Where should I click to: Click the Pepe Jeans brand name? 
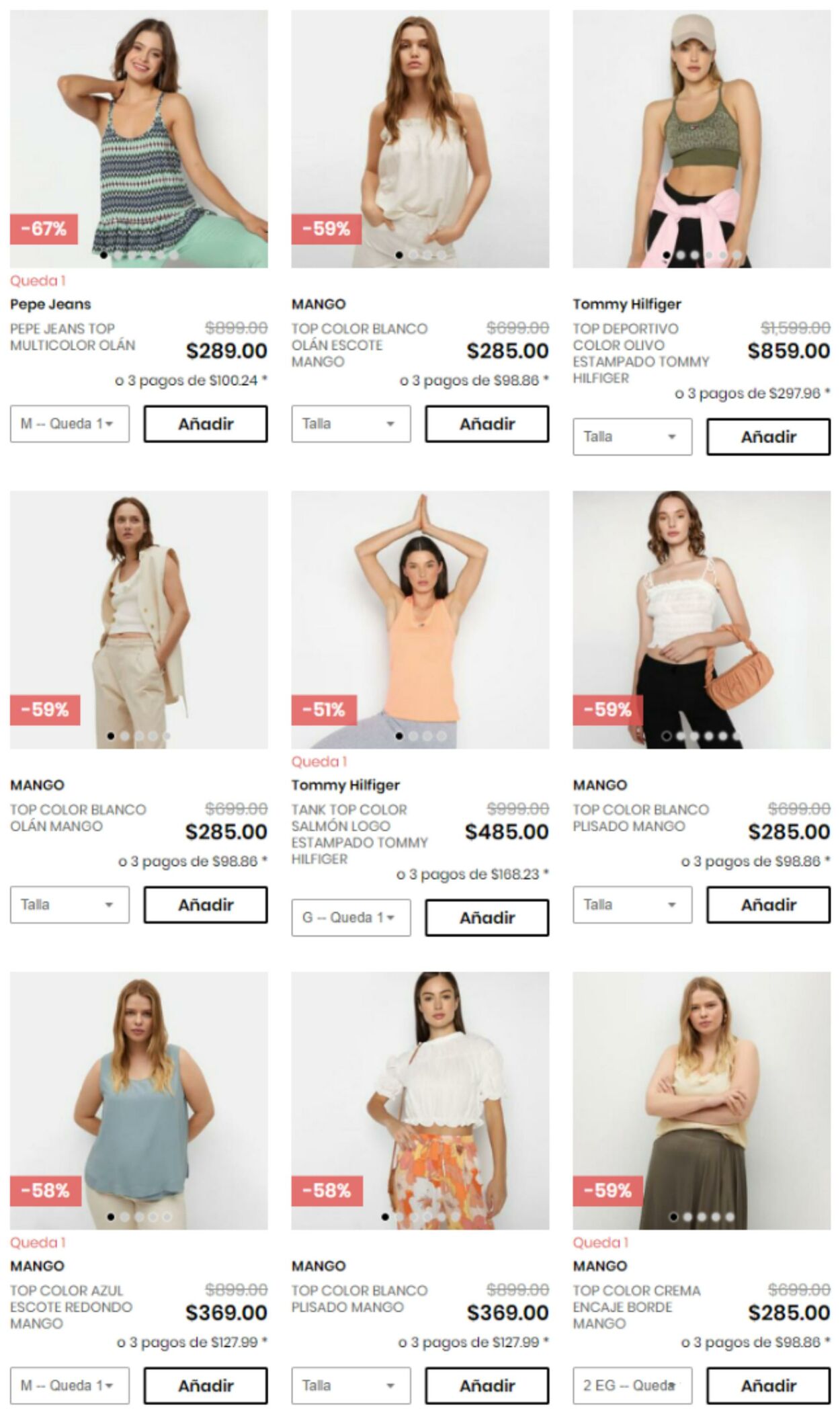pyautogui.click(x=50, y=305)
